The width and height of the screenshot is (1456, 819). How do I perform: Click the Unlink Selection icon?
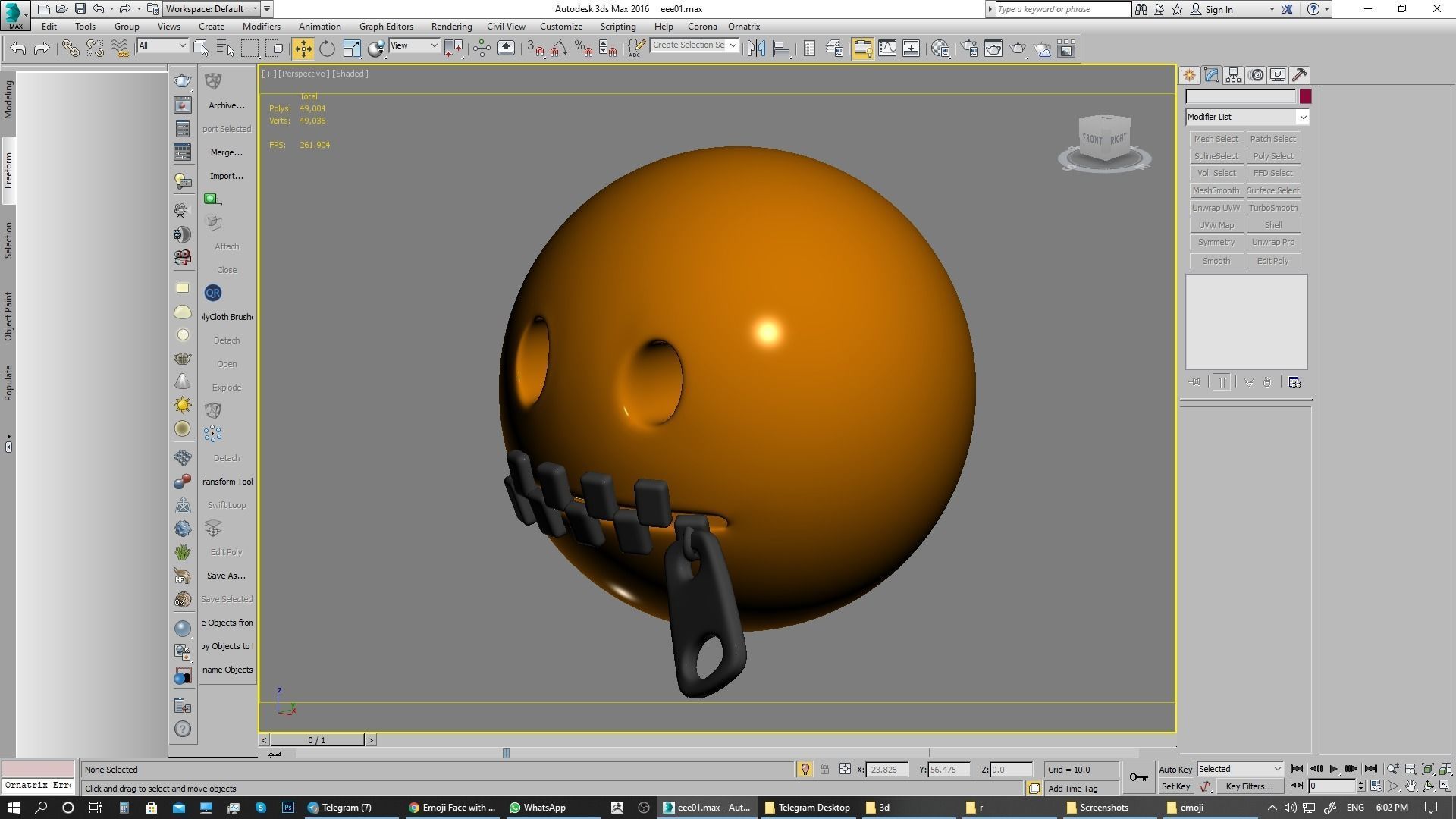tap(95, 49)
